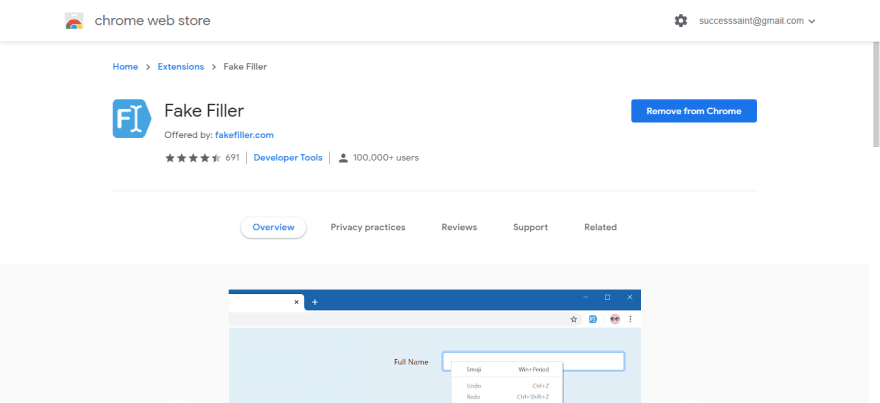Image resolution: width=880 pixels, height=403 pixels.
Task: Click the star rating icons
Action: click(192, 158)
